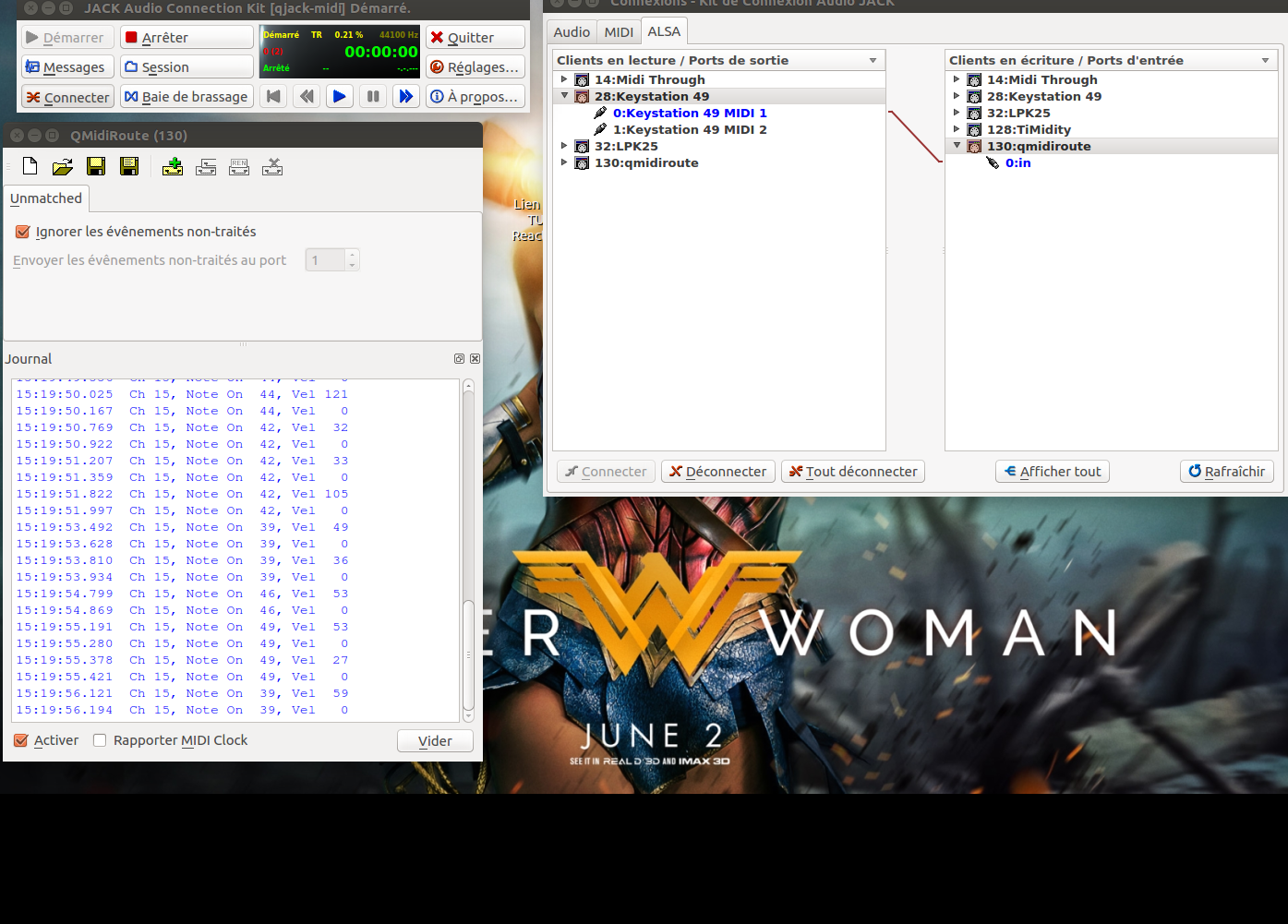Click the 128:TiMidity client icon
Image resolution: width=1288 pixels, height=924 pixels.
pyautogui.click(x=974, y=130)
